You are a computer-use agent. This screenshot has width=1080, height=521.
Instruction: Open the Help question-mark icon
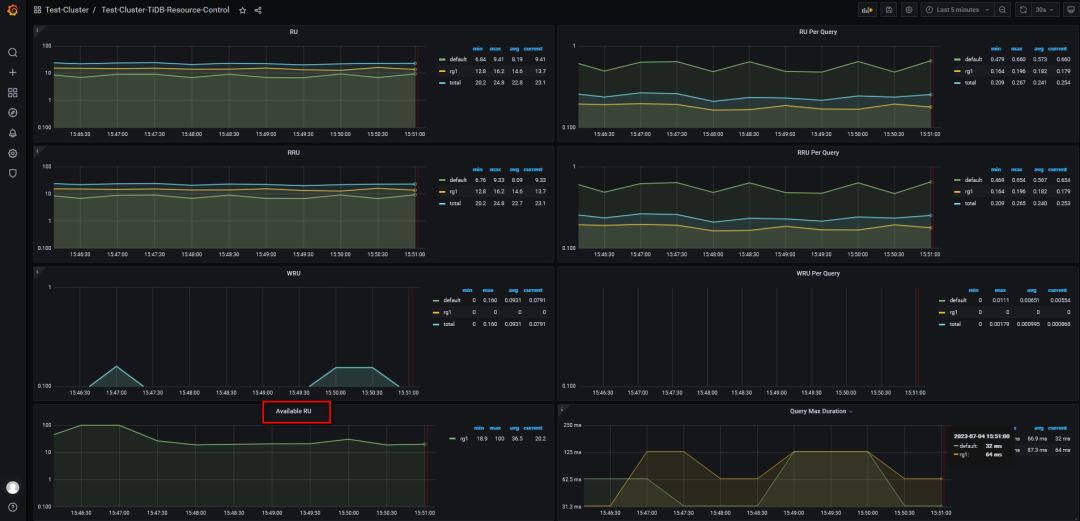tap(12, 507)
